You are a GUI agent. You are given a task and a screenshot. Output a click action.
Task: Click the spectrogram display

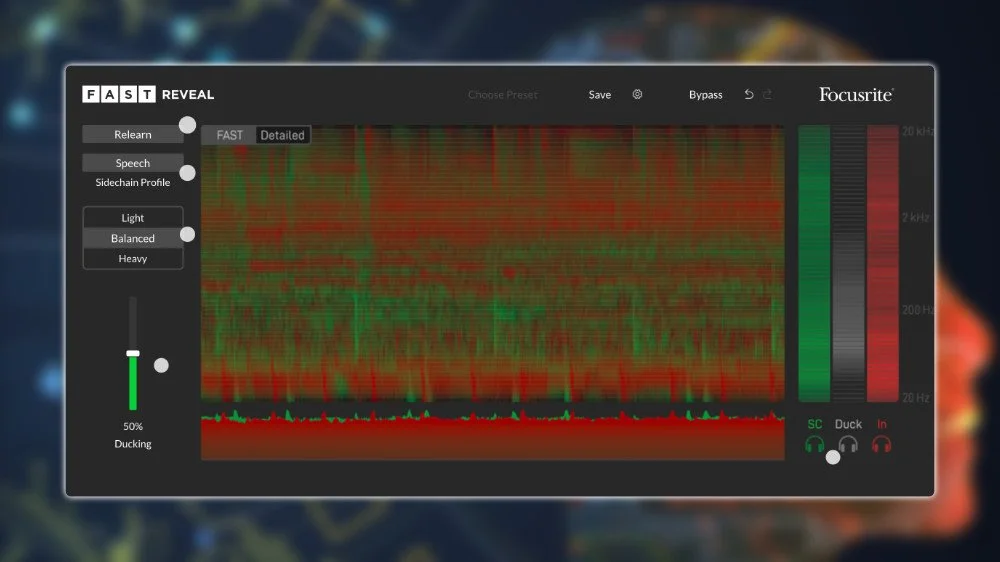pos(492,263)
